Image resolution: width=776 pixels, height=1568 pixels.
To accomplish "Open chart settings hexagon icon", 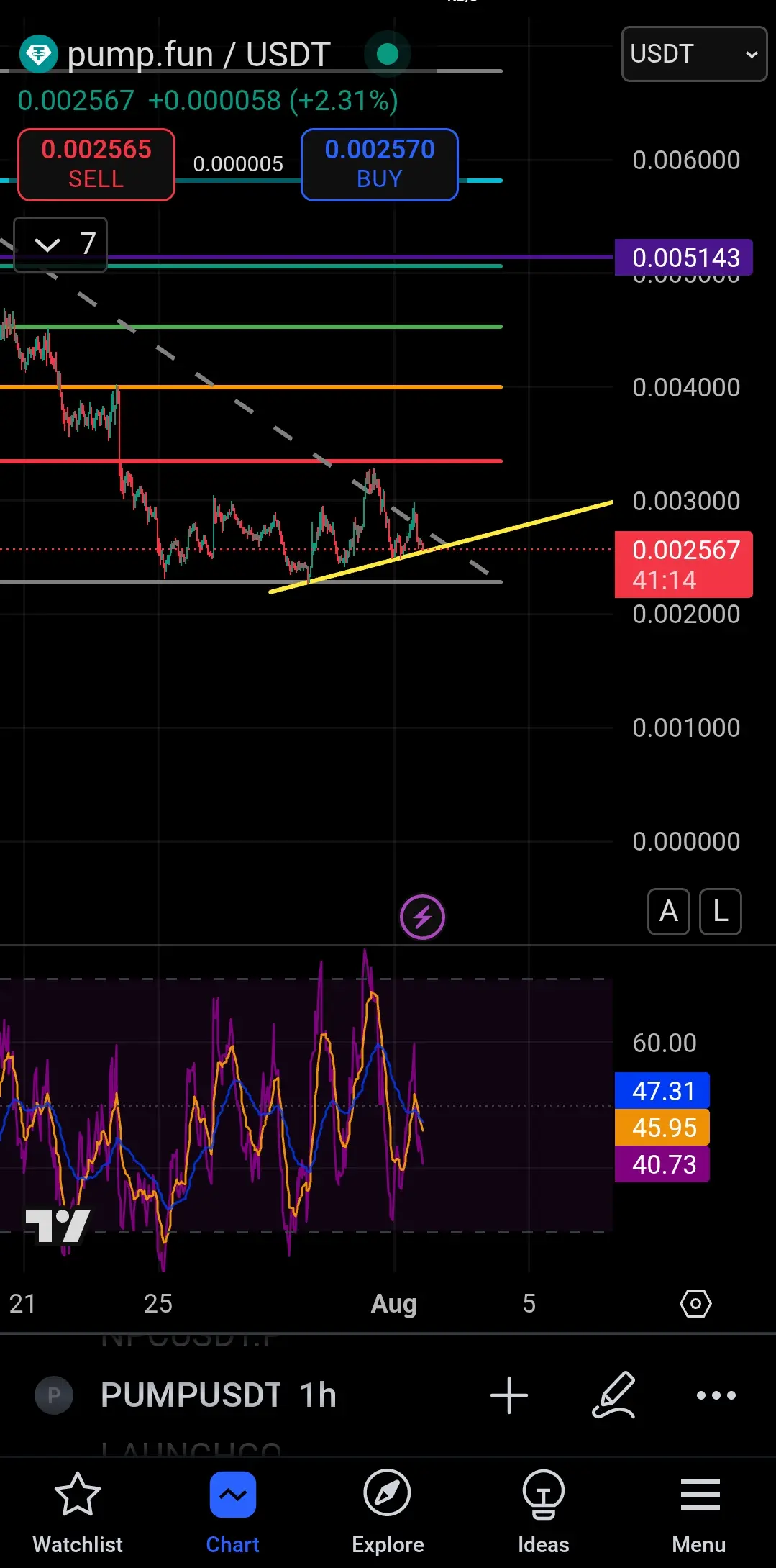I will pos(695,1303).
